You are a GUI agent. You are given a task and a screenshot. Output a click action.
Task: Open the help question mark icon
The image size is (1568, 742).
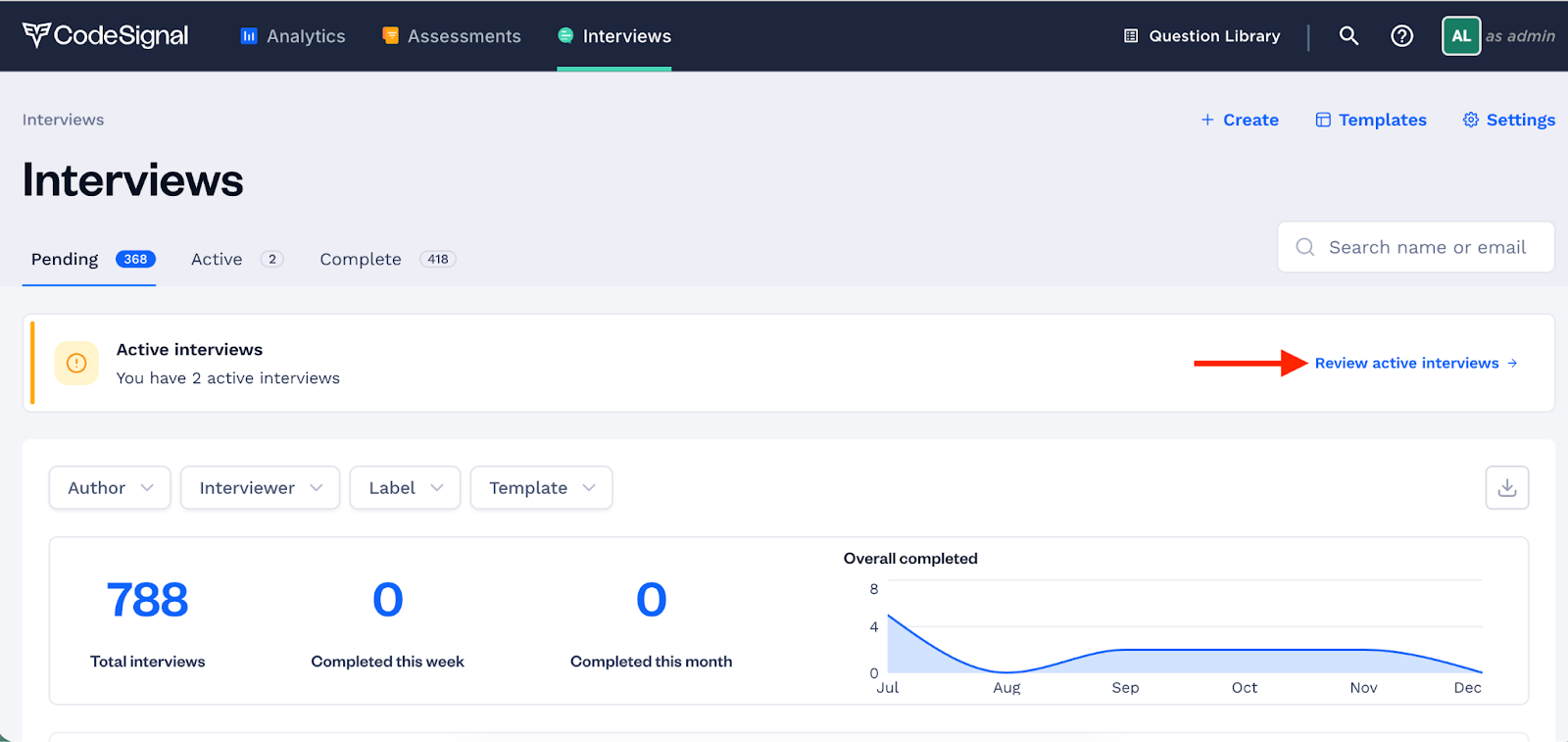1401,36
